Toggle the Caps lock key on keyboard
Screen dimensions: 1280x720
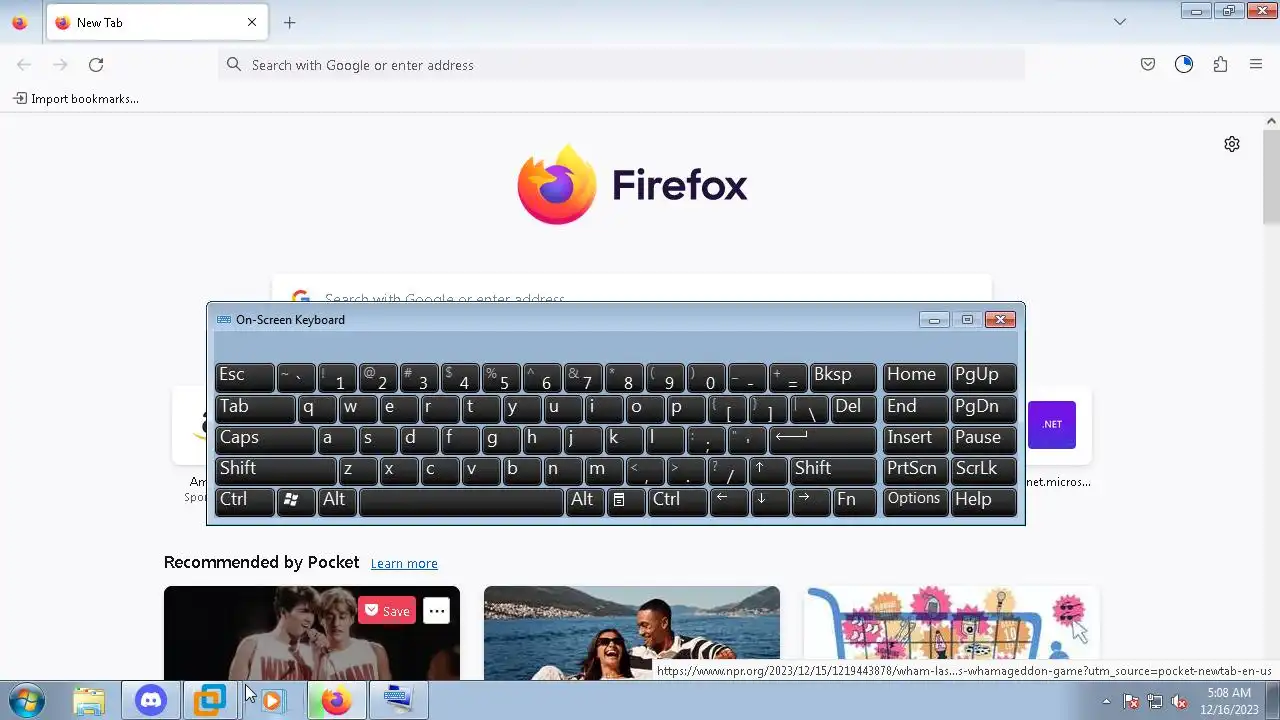(x=265, y=439)
